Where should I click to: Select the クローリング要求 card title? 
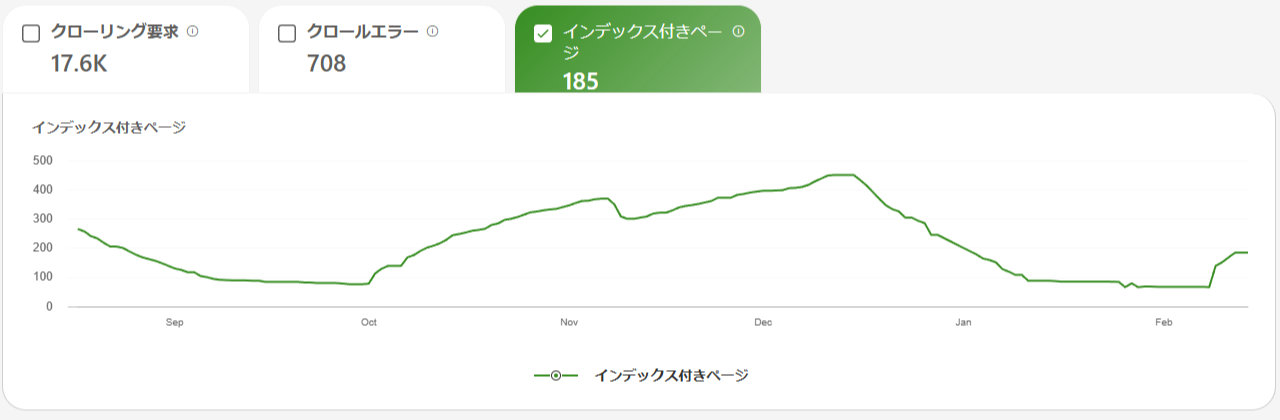pos(114,32)
